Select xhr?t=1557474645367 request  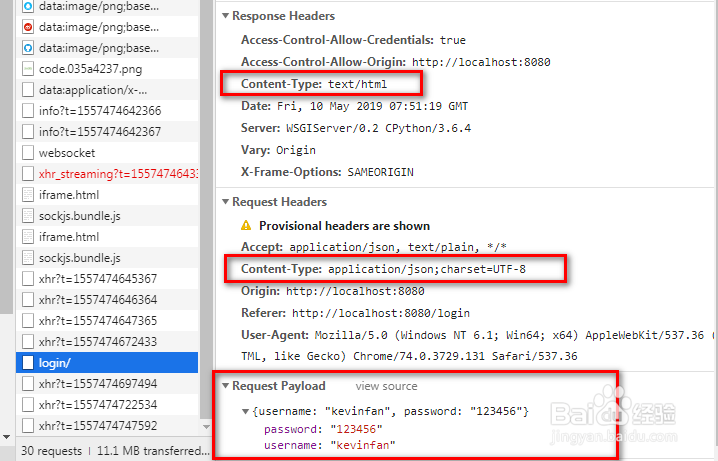(107, 278)
